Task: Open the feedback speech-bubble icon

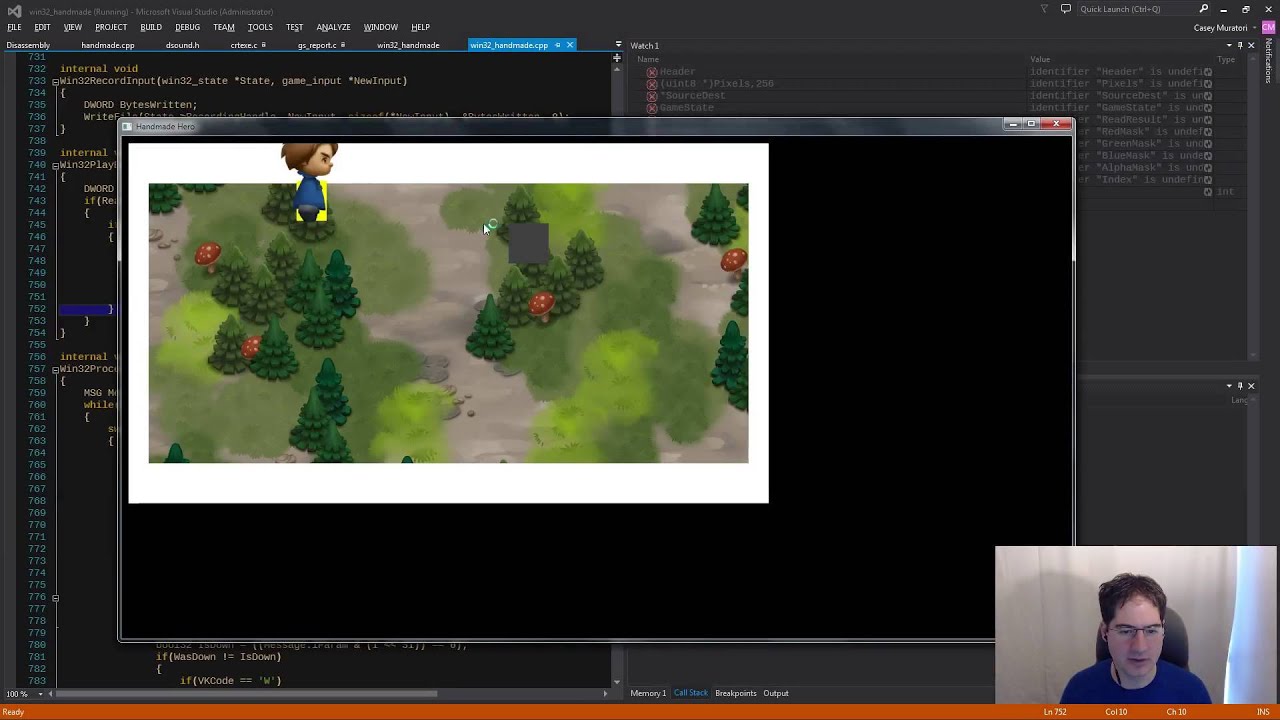Action: (x=1066, y=9)
